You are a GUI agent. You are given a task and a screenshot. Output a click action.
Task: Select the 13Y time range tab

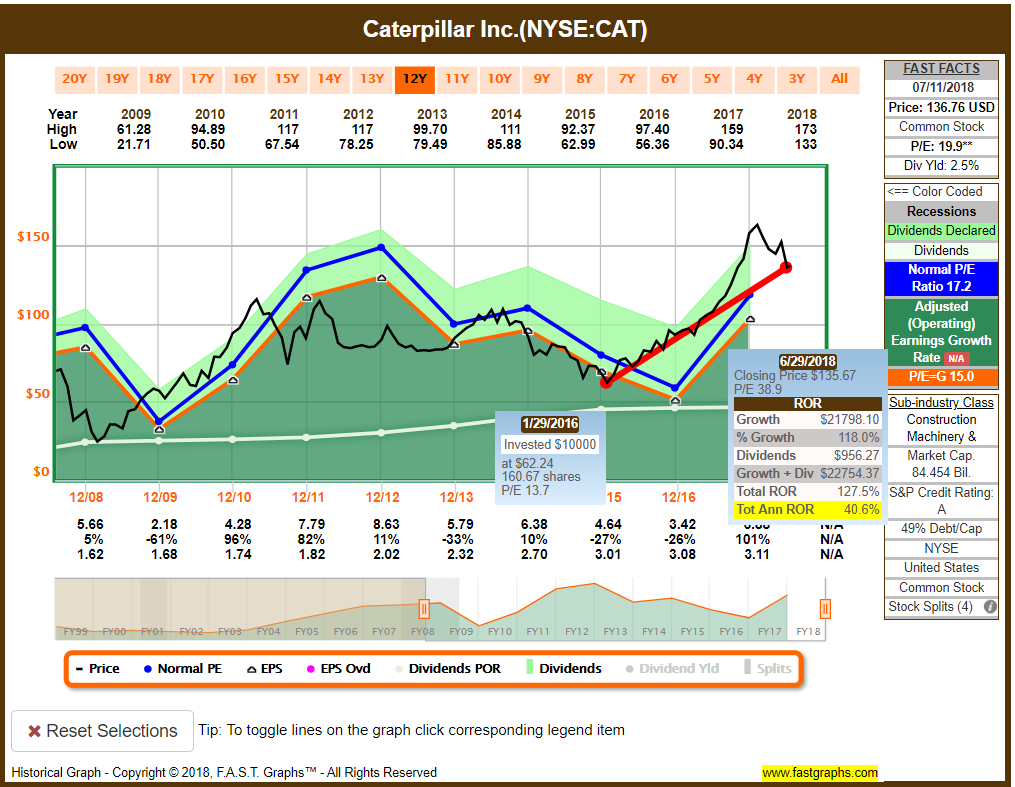pyautogui.click(x=372, y=79)
